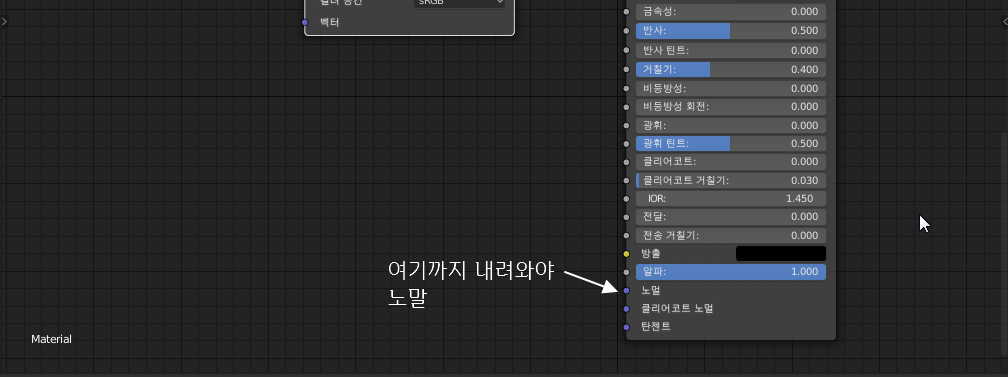Click the 노멀 label in the node
1008x377 pixels.
(x=651, y=291)
